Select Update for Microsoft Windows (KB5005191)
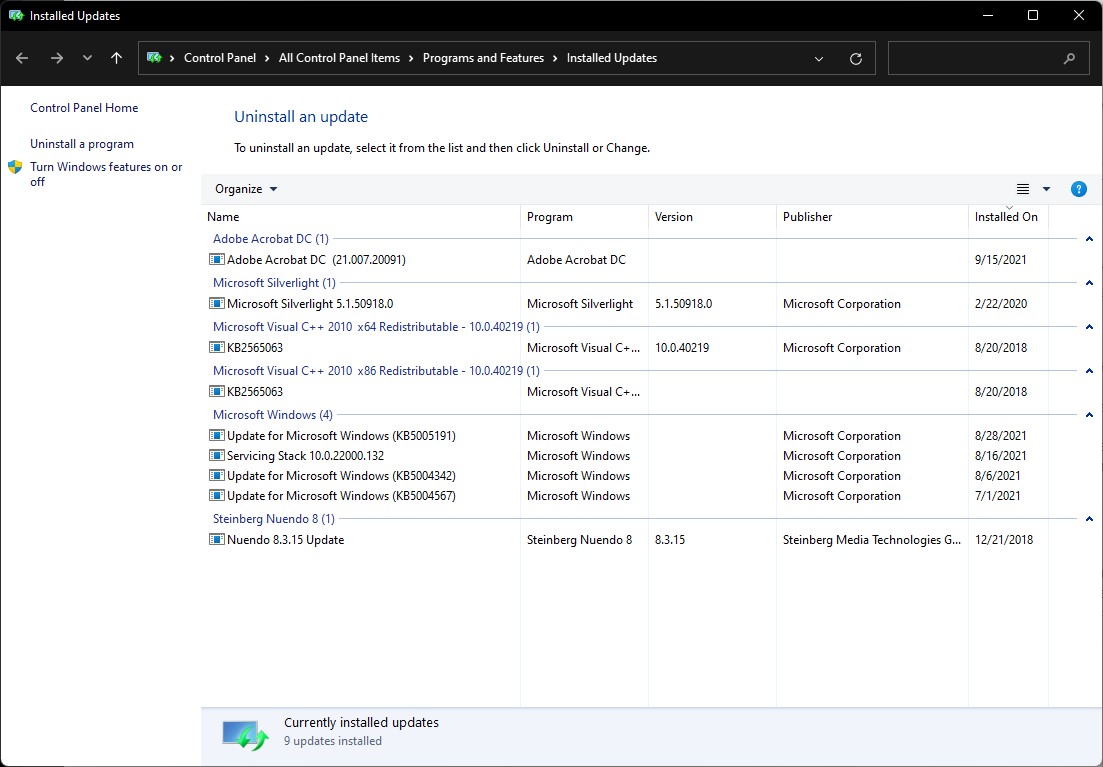Image resolution: width=1103 pixels, height=767 pixels. 341,436
